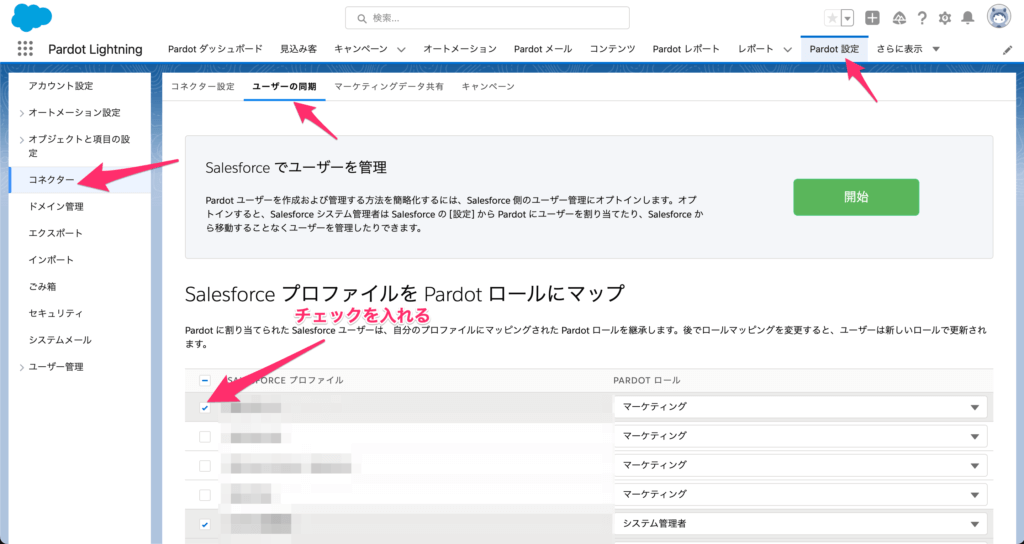Open the Trailhead guidance cloud icon
1024x544 pixels.
pyautogui.click(x=899, y=18)
